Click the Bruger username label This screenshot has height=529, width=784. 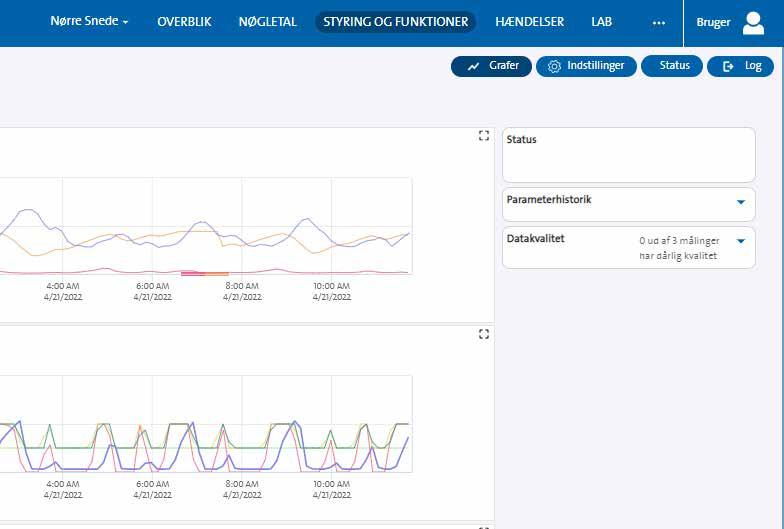coord(713,22)
